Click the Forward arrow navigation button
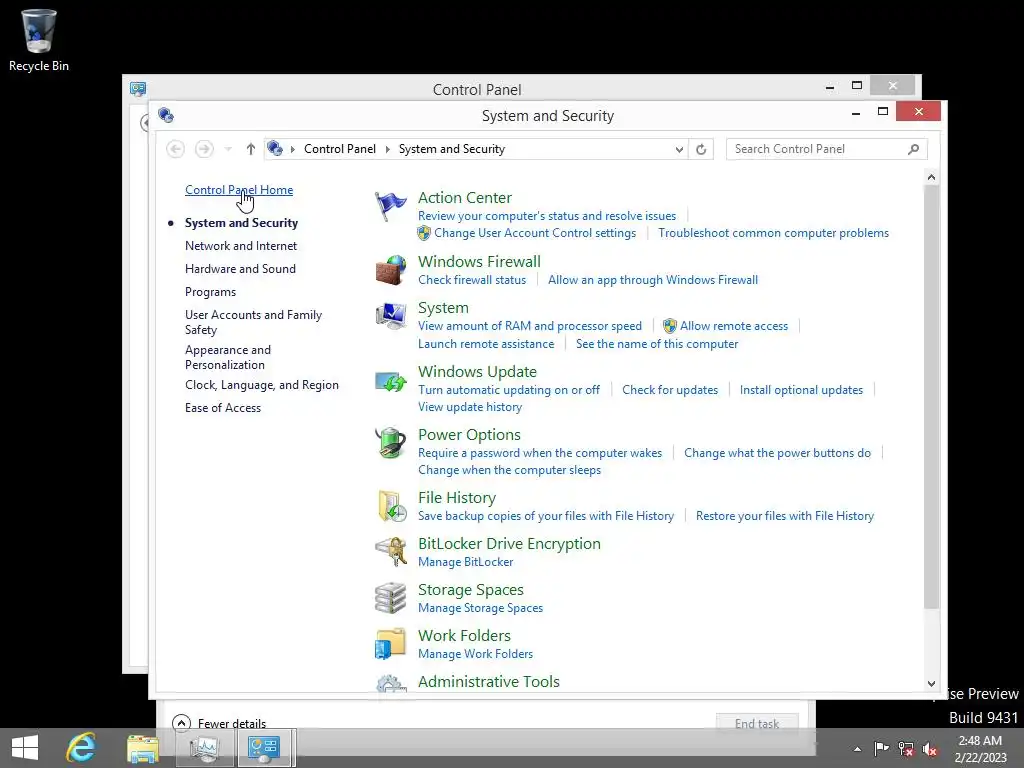1024x768 pixels. [204, 149]
